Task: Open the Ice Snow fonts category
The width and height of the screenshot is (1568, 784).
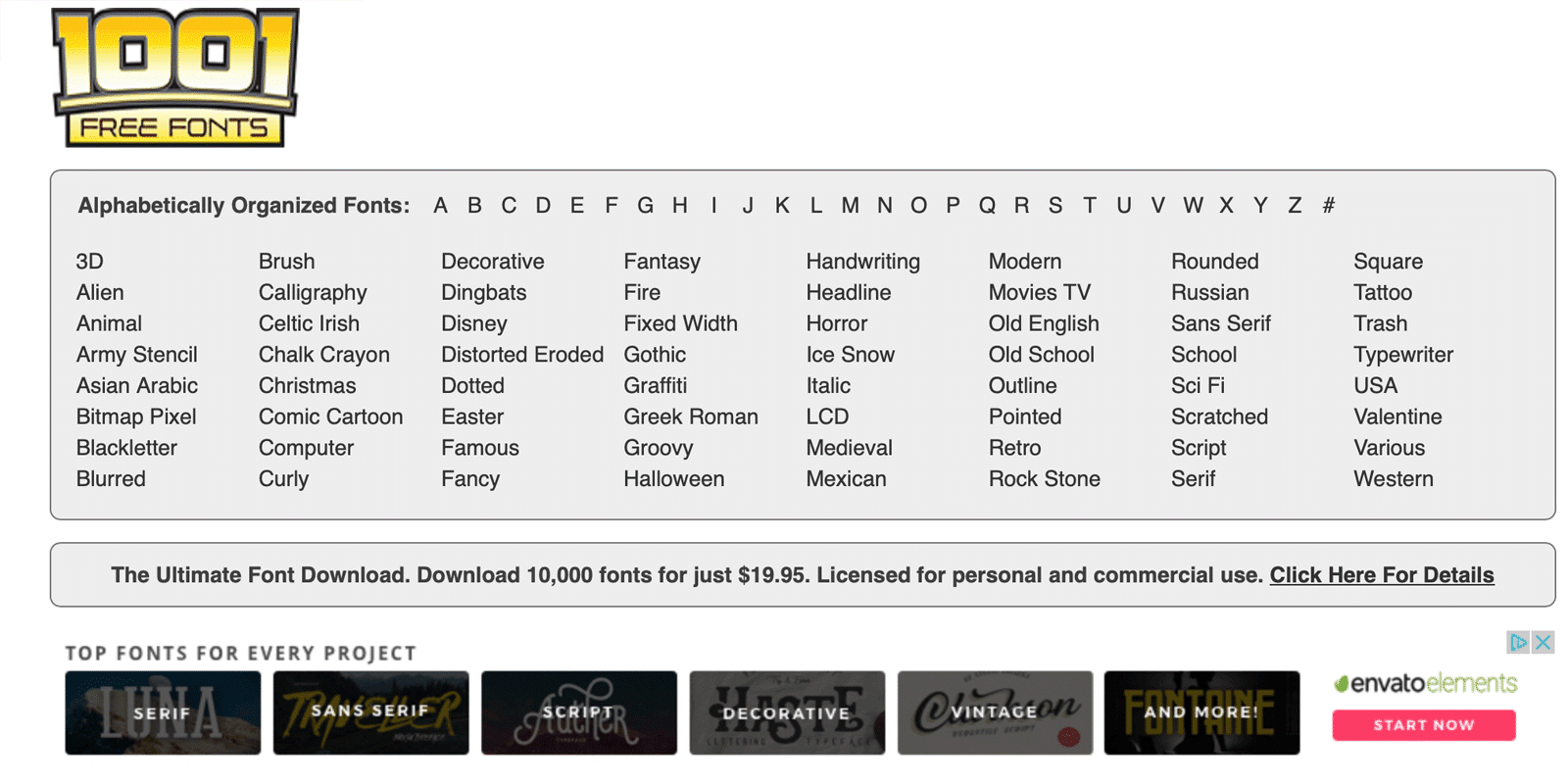Action: coord(850,355)
